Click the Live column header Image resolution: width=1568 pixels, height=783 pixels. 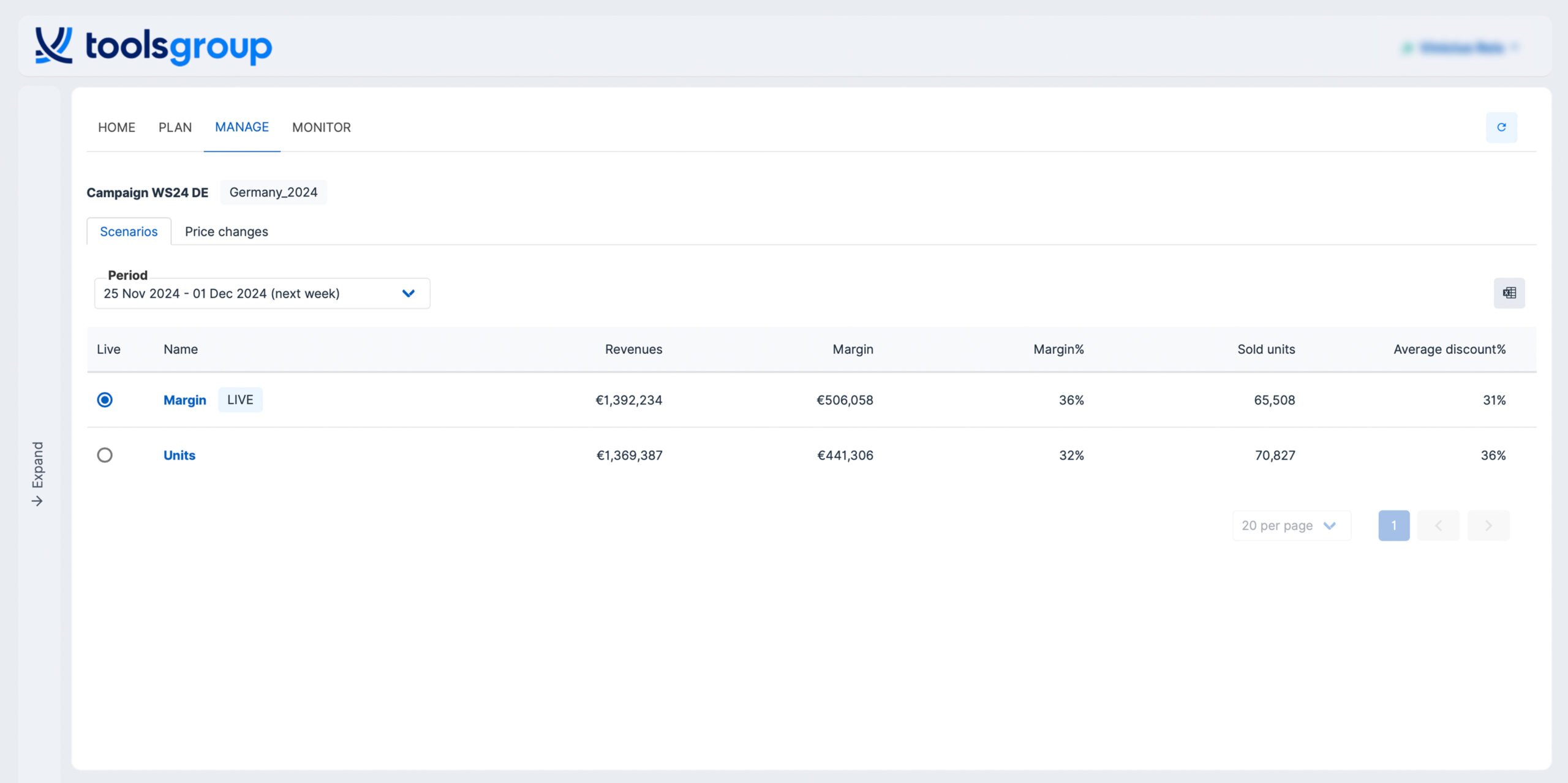(x=108, y=349)
